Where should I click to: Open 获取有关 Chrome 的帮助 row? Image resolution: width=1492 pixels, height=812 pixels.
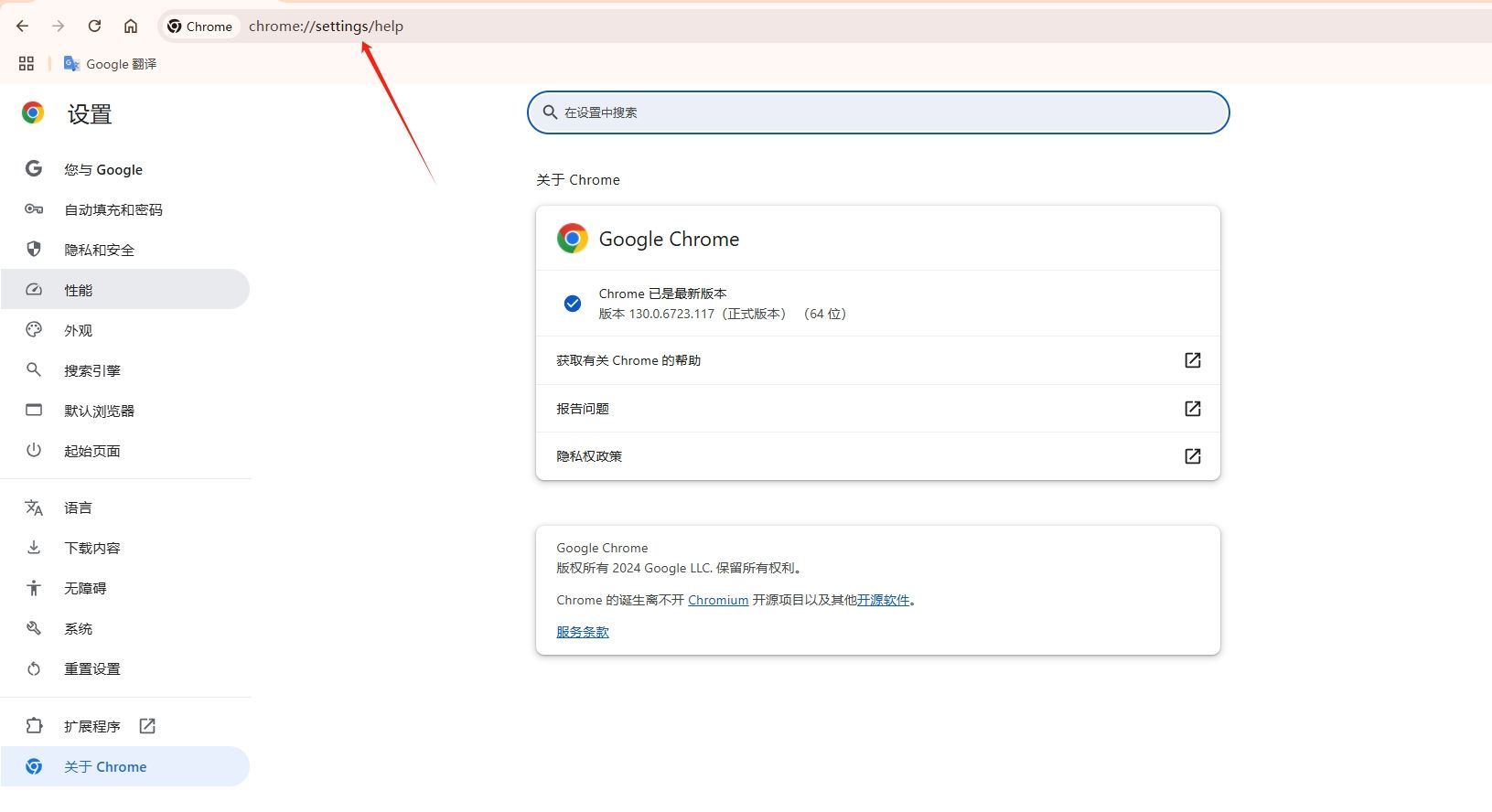(878, 360)
